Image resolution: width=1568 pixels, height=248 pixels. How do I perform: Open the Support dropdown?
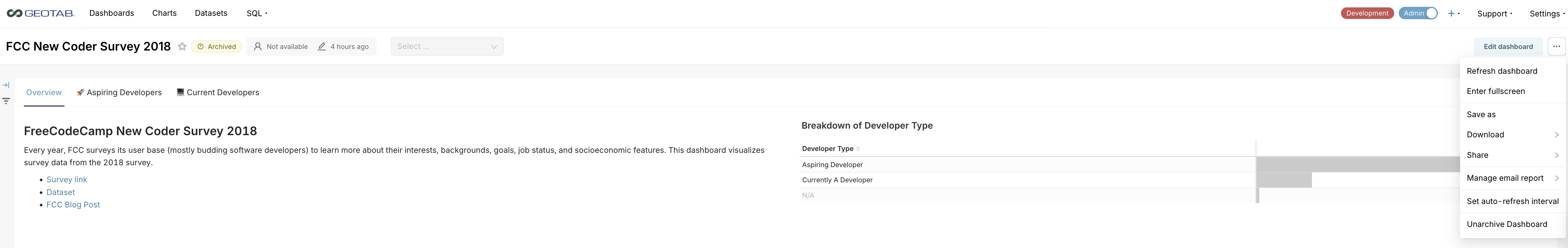(x=1494, y=13)
